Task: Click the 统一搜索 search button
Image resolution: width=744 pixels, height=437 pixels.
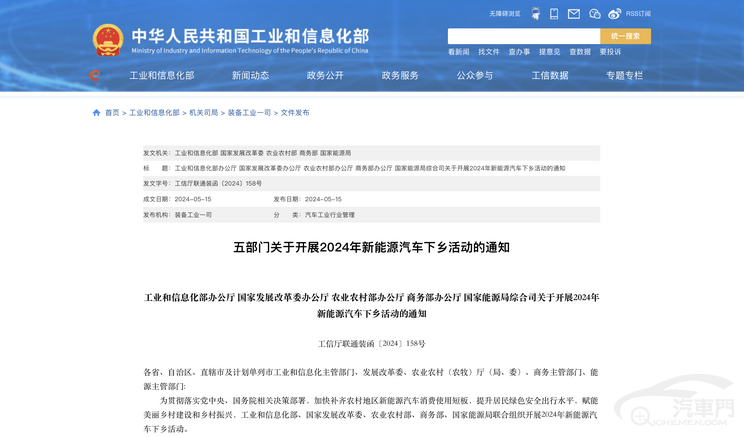Action: pos(625,36)
